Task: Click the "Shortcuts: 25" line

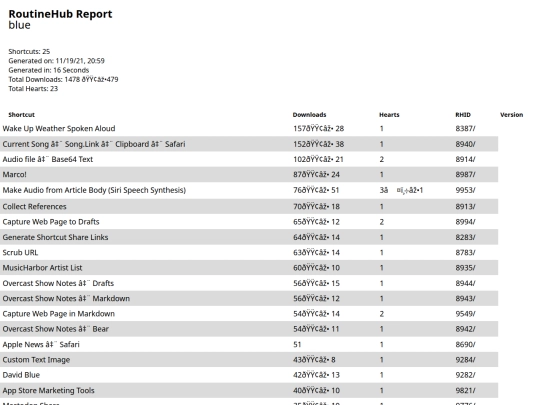Action: pos(29,52)
